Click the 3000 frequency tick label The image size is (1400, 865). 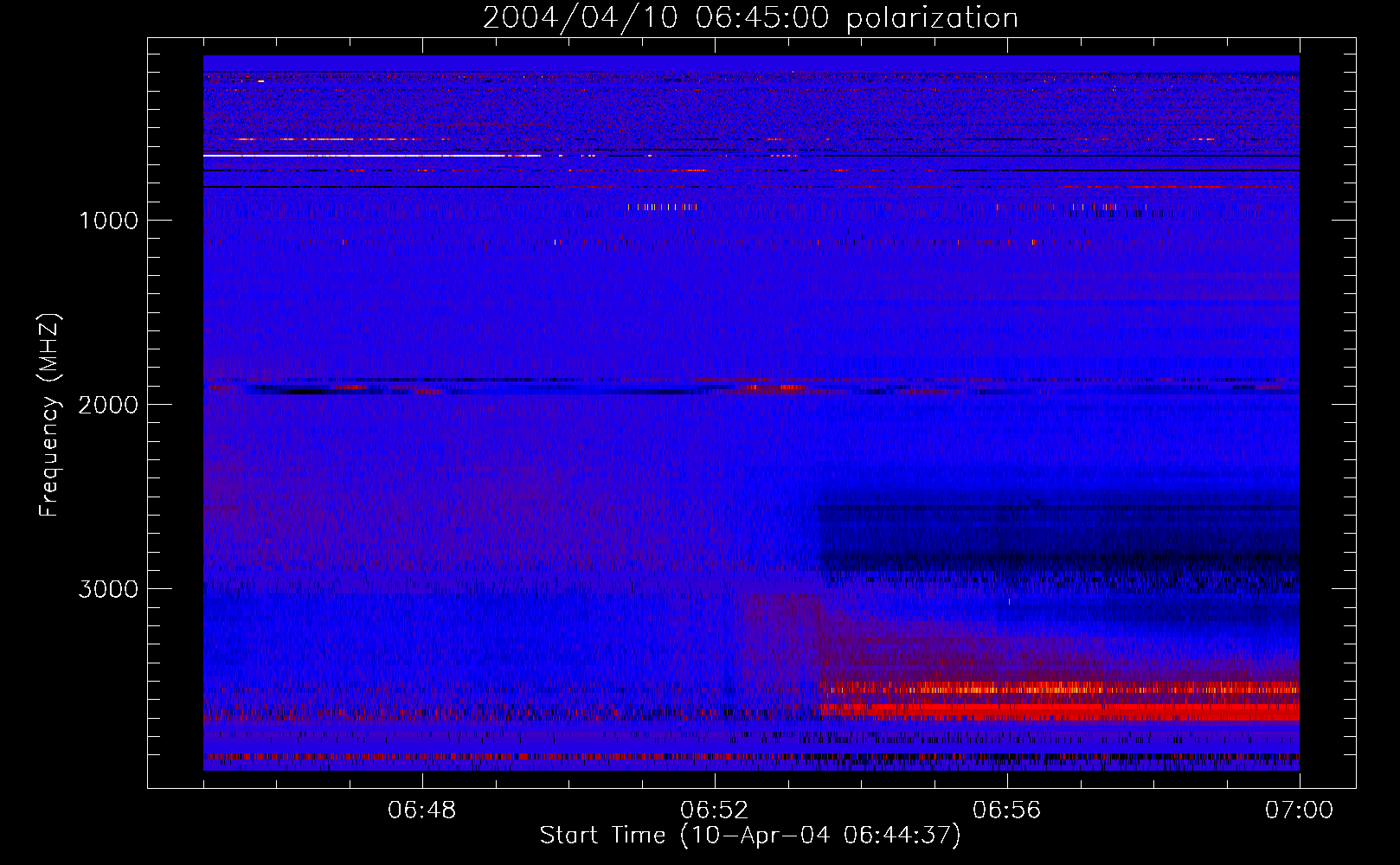click(x=108, y=589)
